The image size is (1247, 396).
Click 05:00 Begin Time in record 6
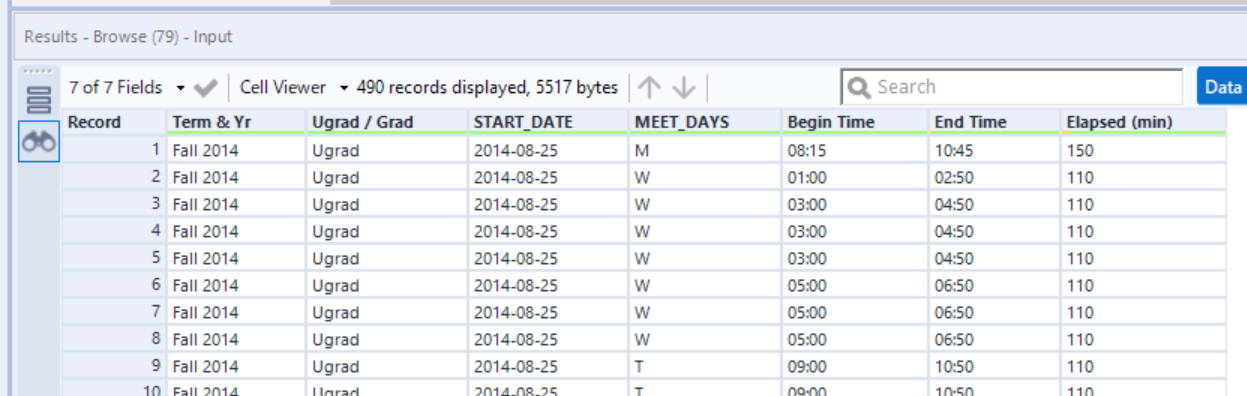tap(855, 285)
